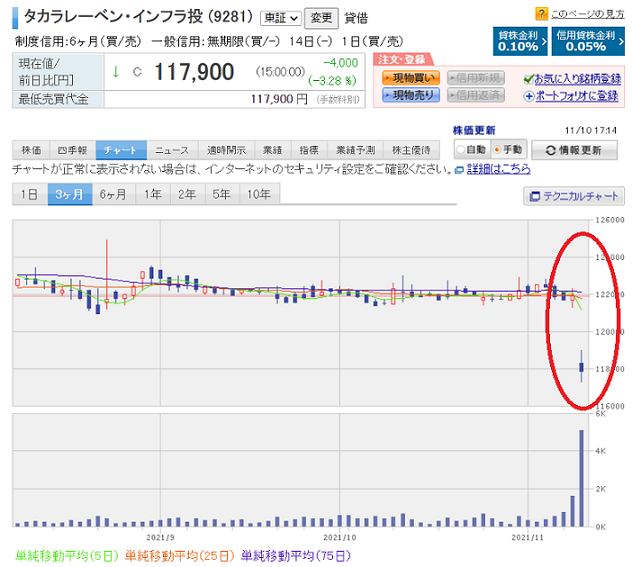This screenshot has height=567, width=632.
Task: Click the タカラレーベン・インフラ投 (9281) title
Action: (138, 17)
